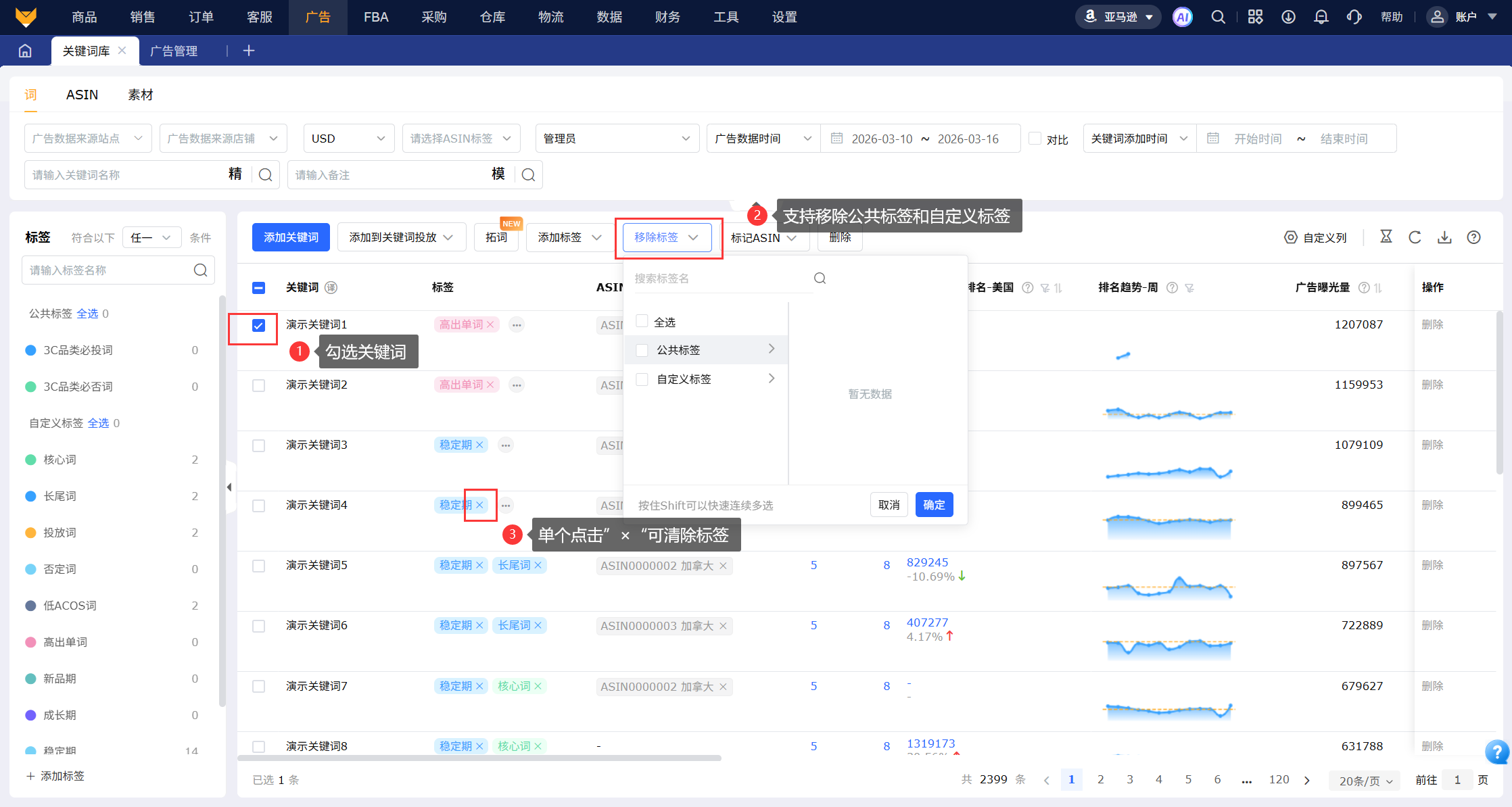Open the 添加到关键词投放 dropdown
Image resolution: width=1512 pixels, height=807 pixels.
(x=401, y=237)
